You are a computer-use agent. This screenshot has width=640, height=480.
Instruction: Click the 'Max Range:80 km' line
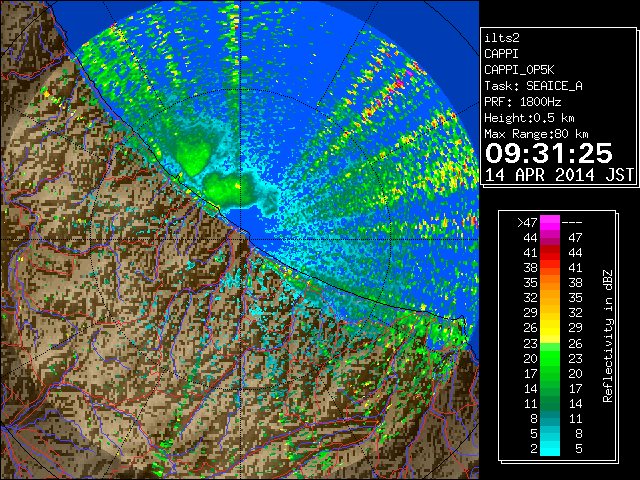pyautogui.click(x=536, y=134)
